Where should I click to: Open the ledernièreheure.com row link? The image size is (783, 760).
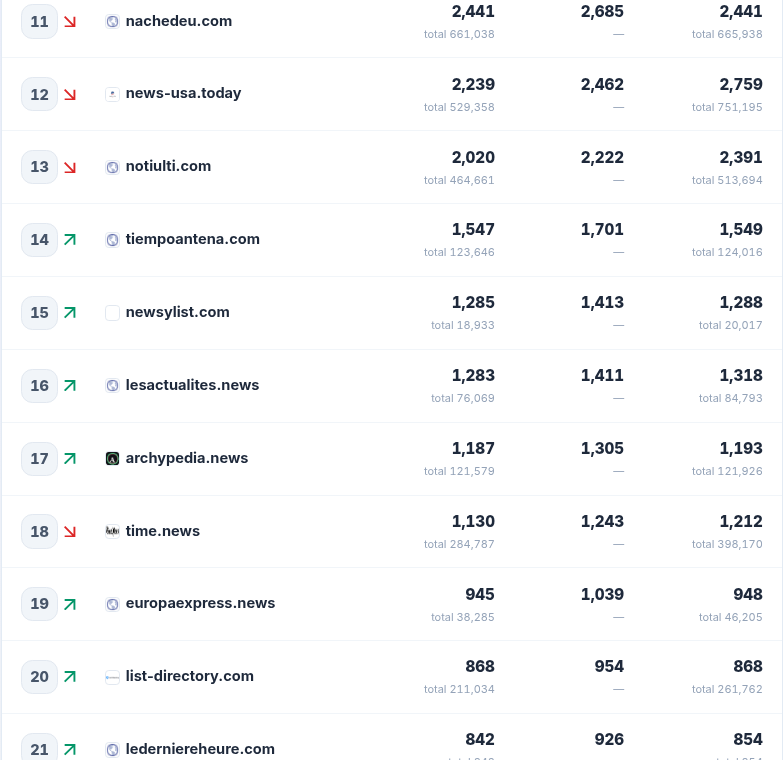pyautogui.click(x=200, y=749)
